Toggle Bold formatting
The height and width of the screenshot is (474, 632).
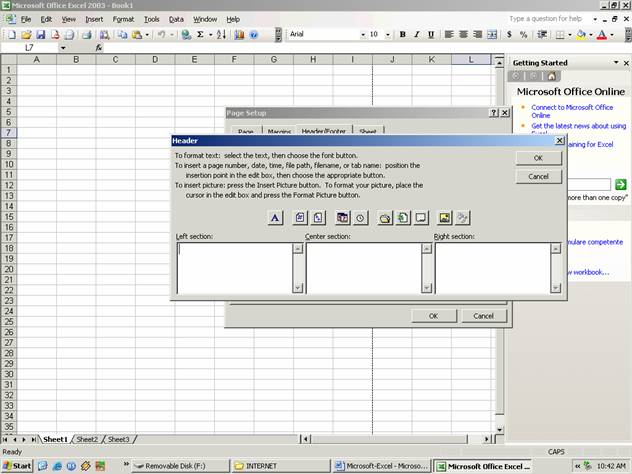click(x=402, y=35)
